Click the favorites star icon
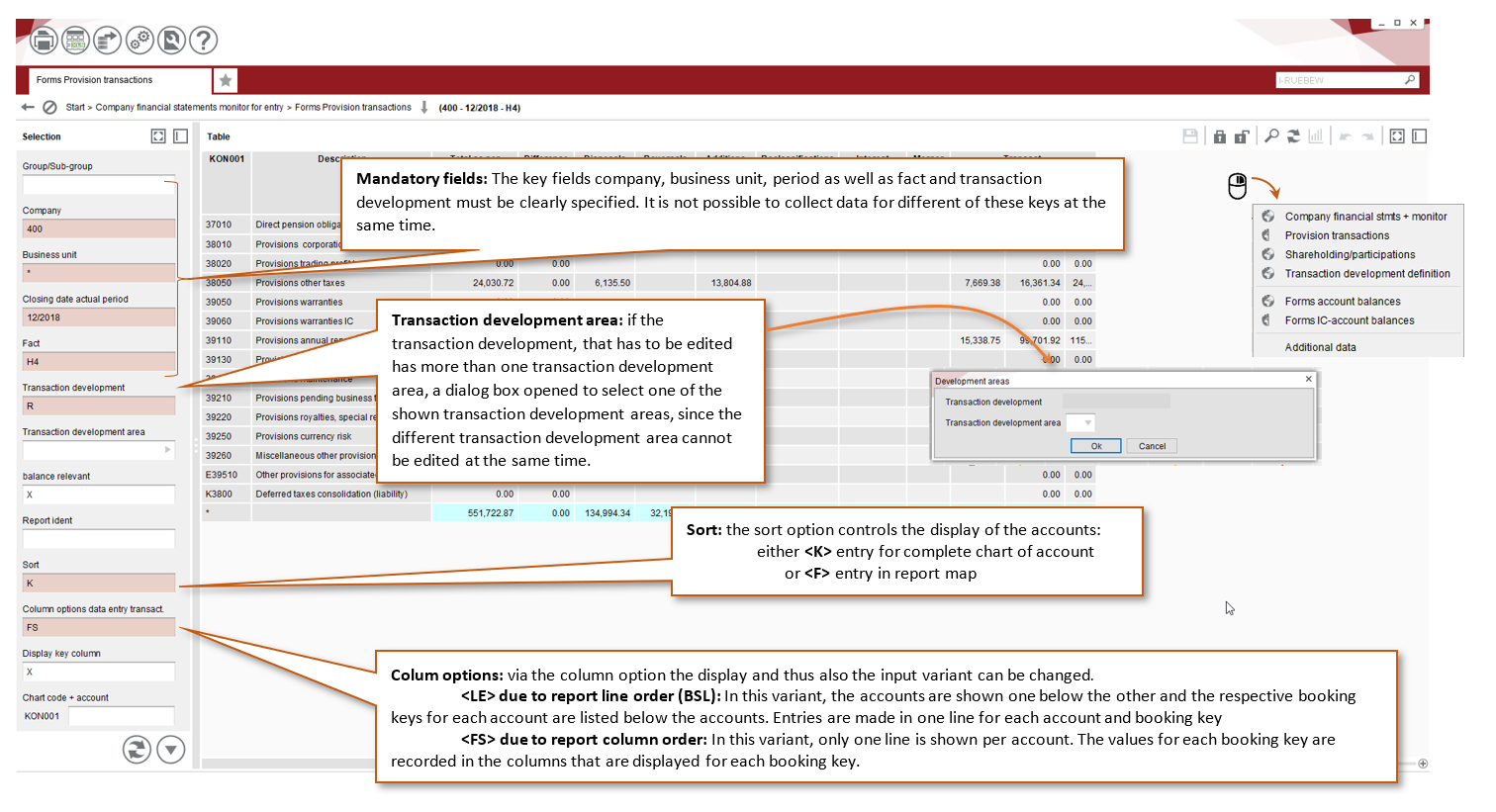The height and width of the screenshot is (812, 1496). coord(226,80)
